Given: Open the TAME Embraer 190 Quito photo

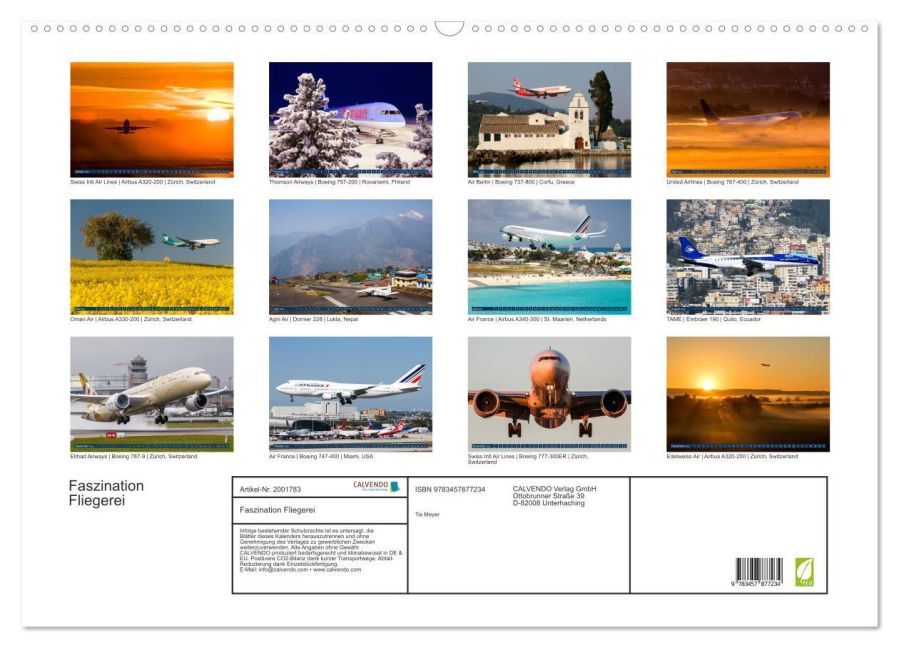Looking at the screenshot, I should 748,257.
